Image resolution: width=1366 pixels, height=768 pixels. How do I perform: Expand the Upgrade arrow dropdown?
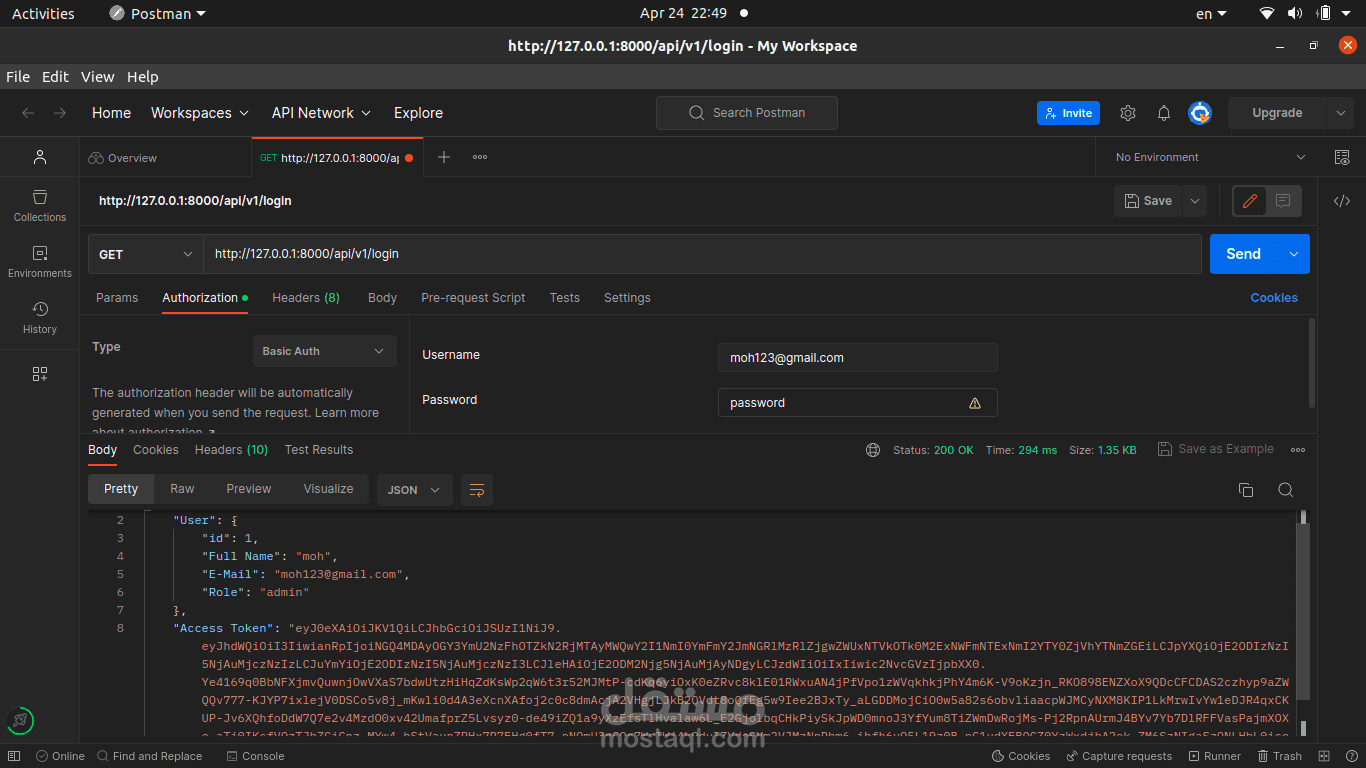(1341, 113)
